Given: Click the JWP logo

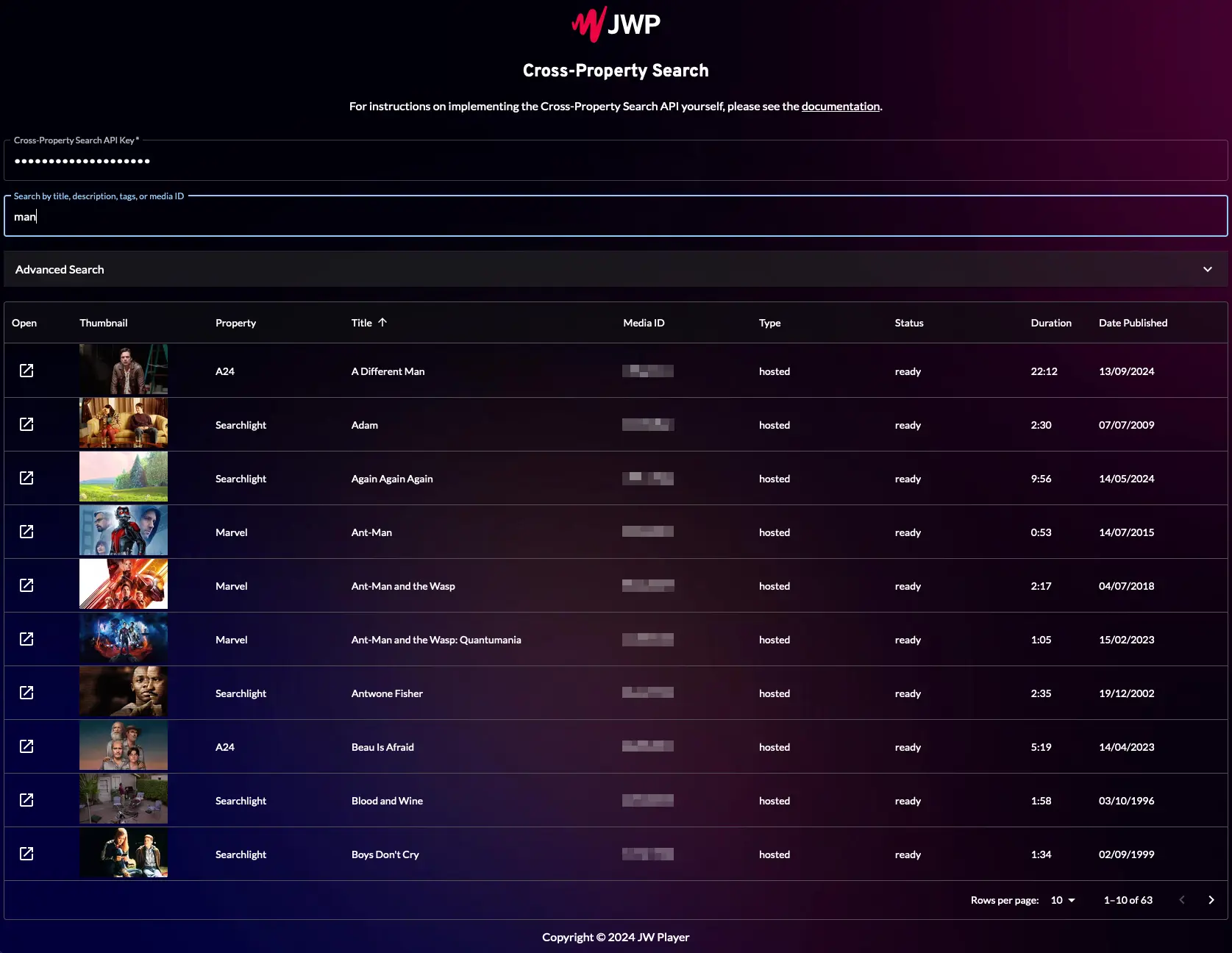Looking at the screenshot, I should (616, 24).
